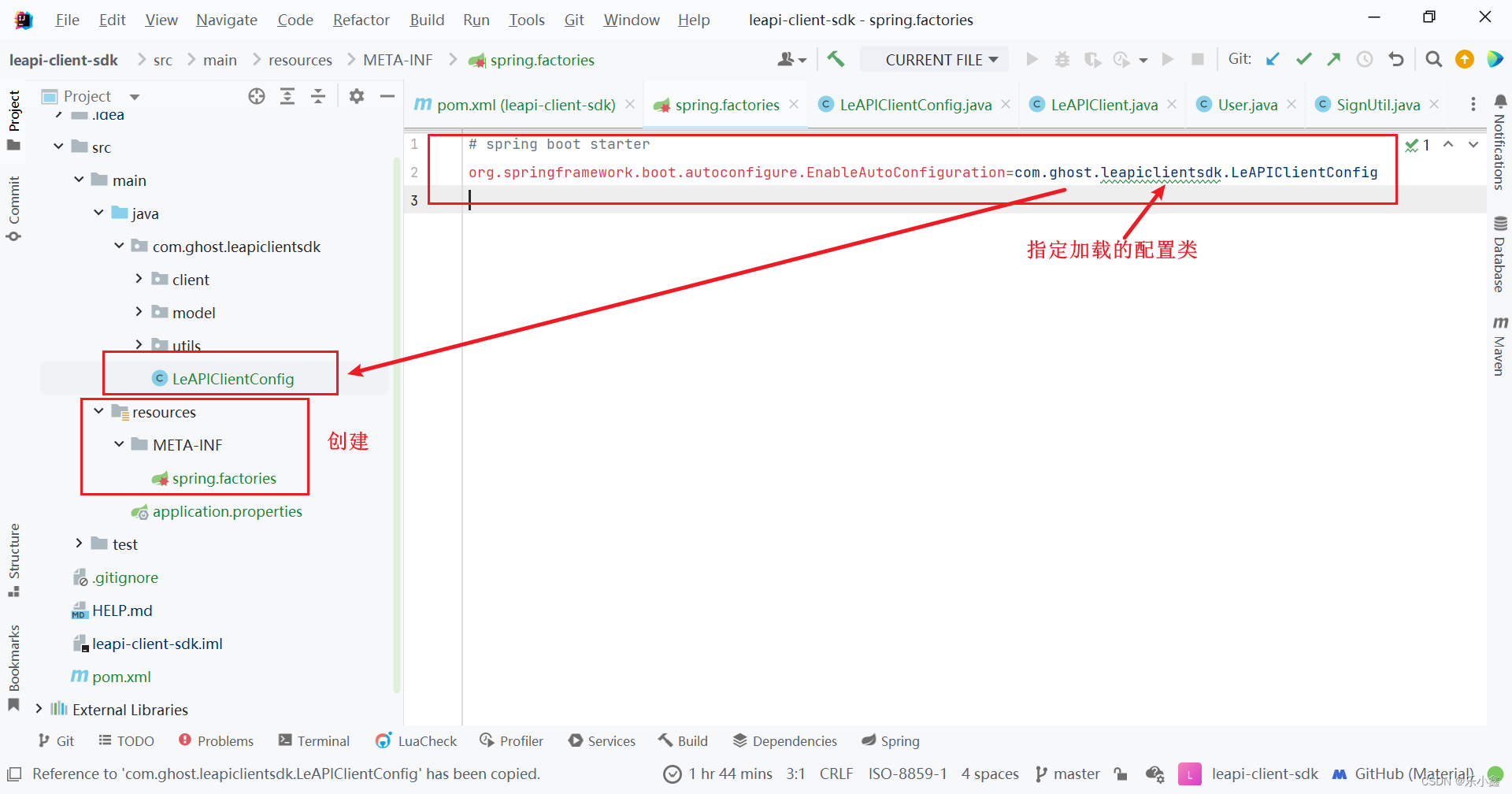
Task: Open the Maven panel on the right sidebar
Action: pos(1499,347)
